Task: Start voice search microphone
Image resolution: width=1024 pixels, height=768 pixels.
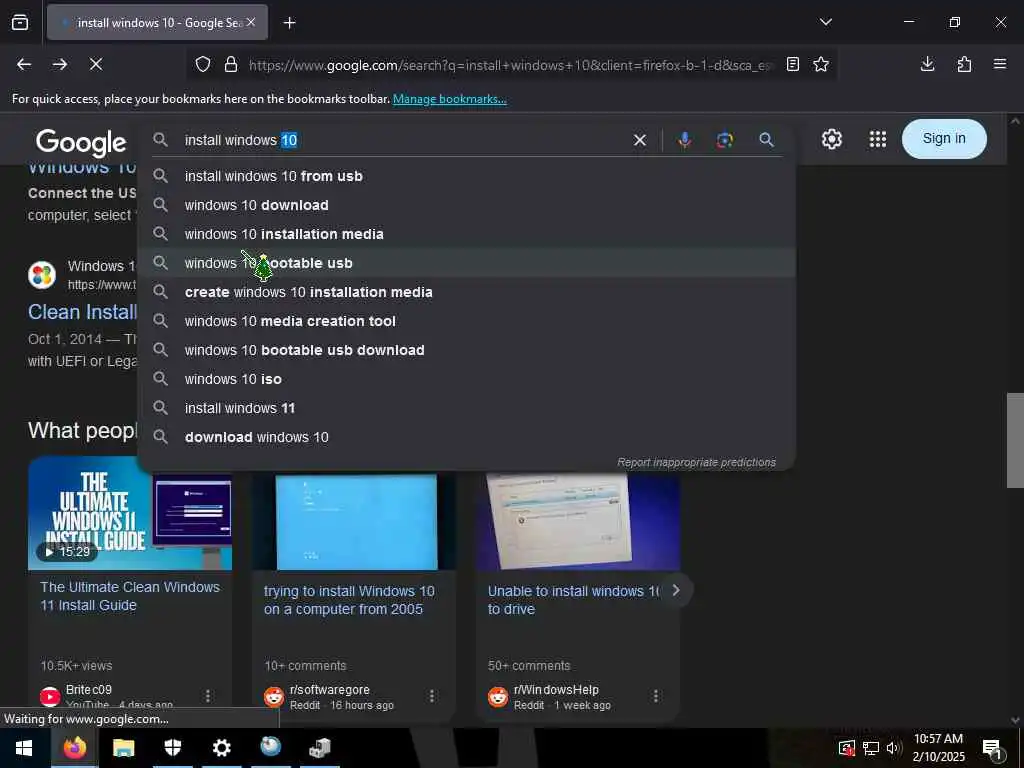Action: tap(684, 140)
